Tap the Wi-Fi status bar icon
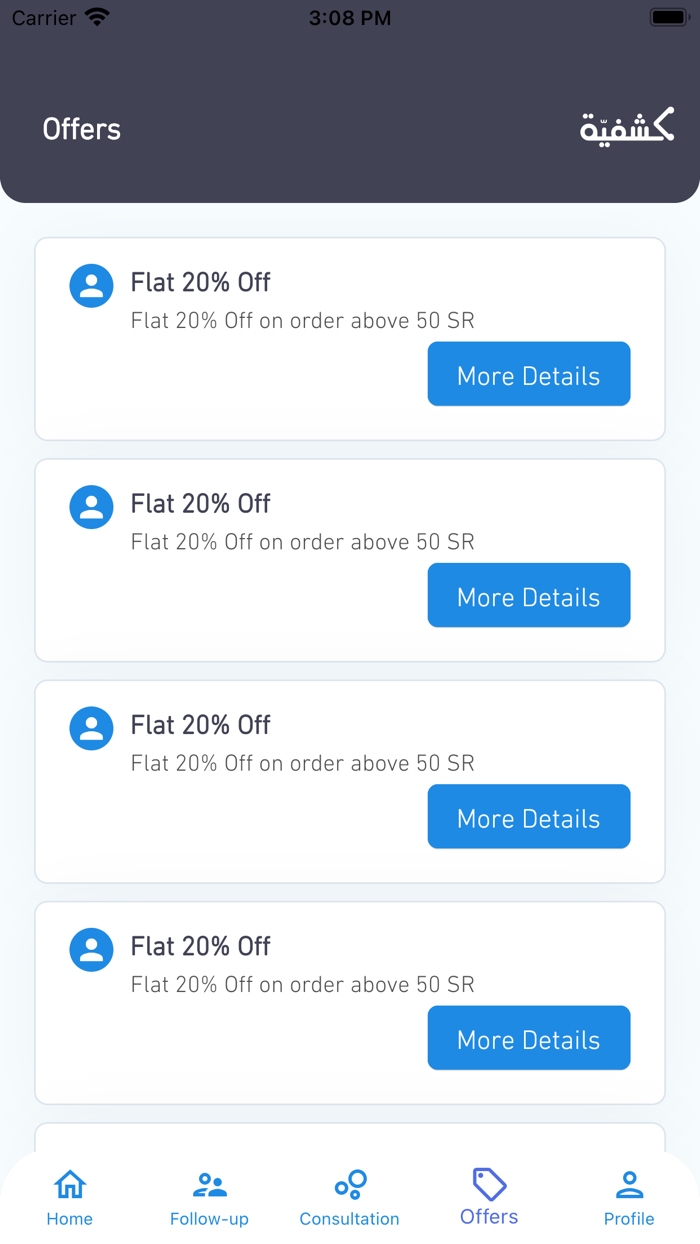The image size is (700, 1244). pos(97,17)
